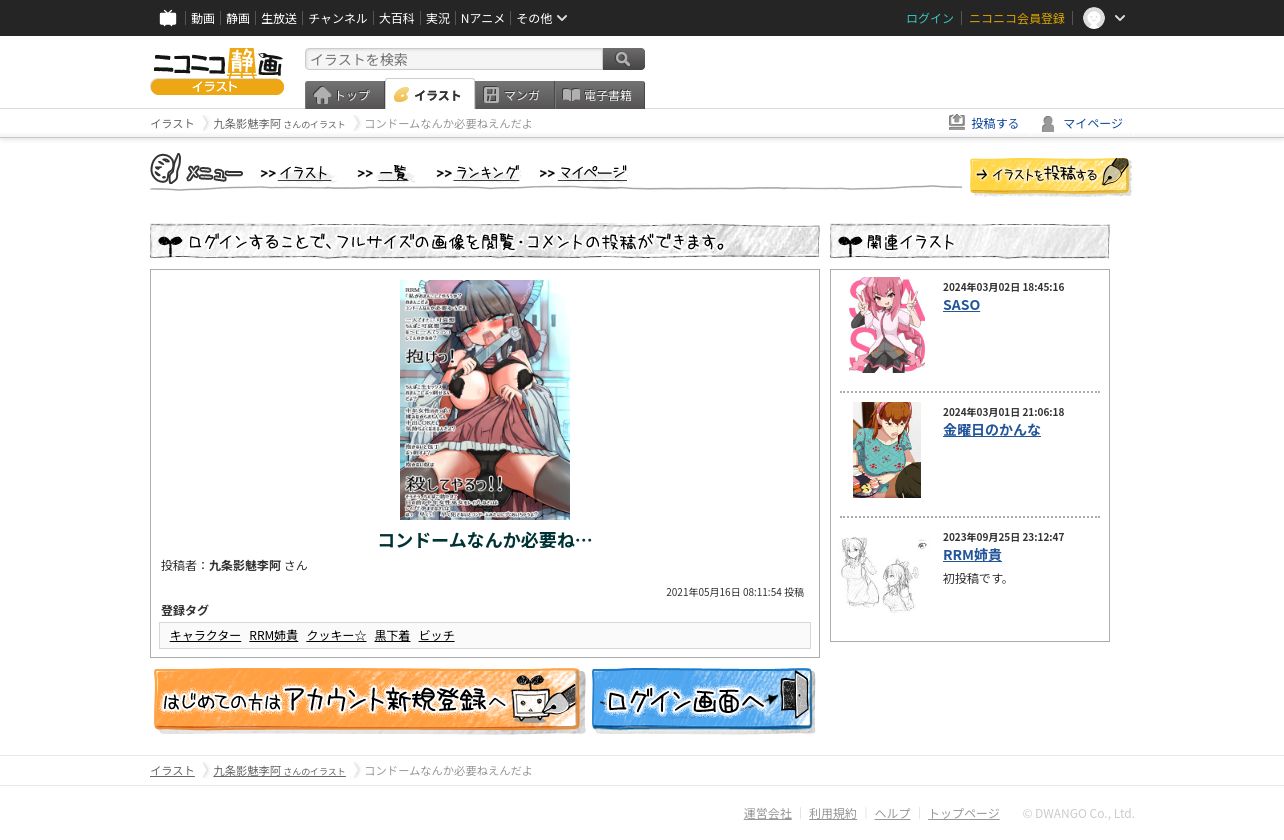Open 生放送 in top navigation
Screen dimensions: 1284x840
[x=279, y=18]
